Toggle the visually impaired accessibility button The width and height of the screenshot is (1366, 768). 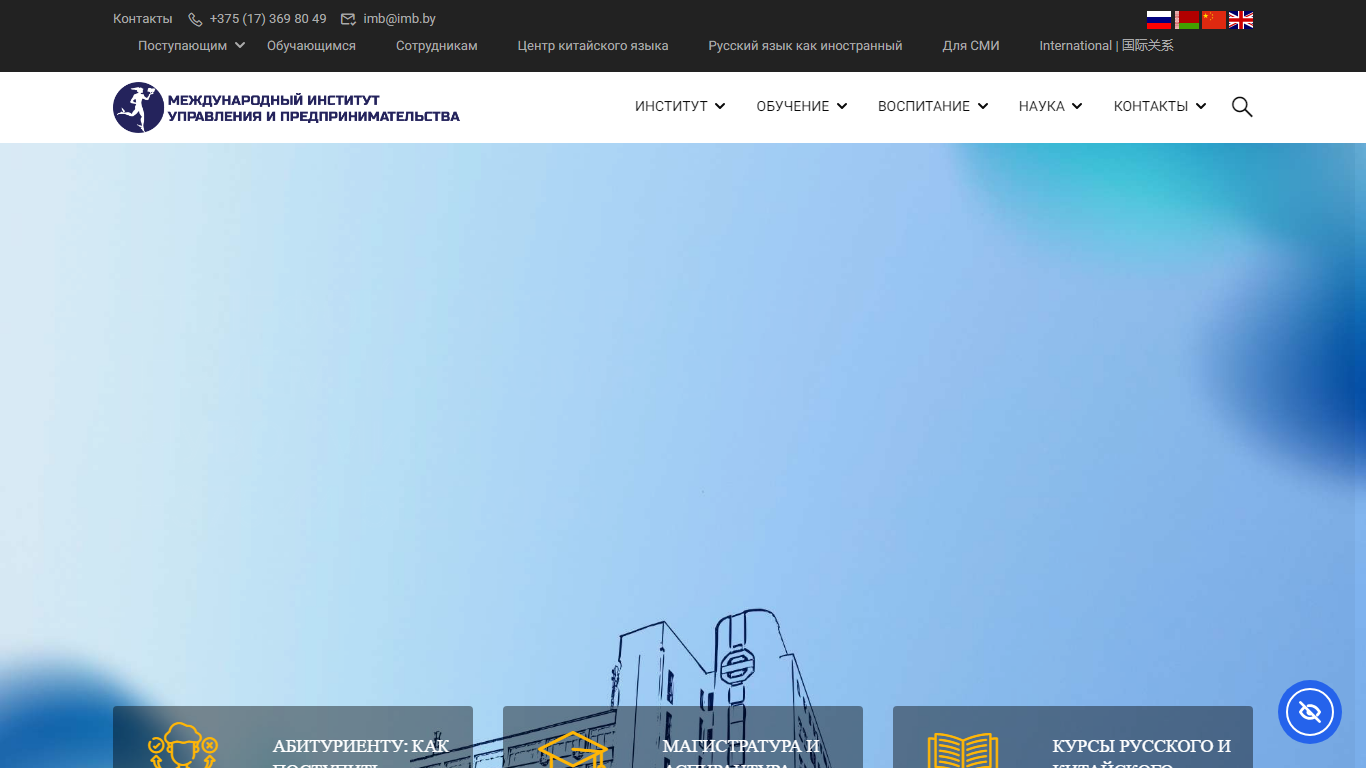(x=1310, y=712)
